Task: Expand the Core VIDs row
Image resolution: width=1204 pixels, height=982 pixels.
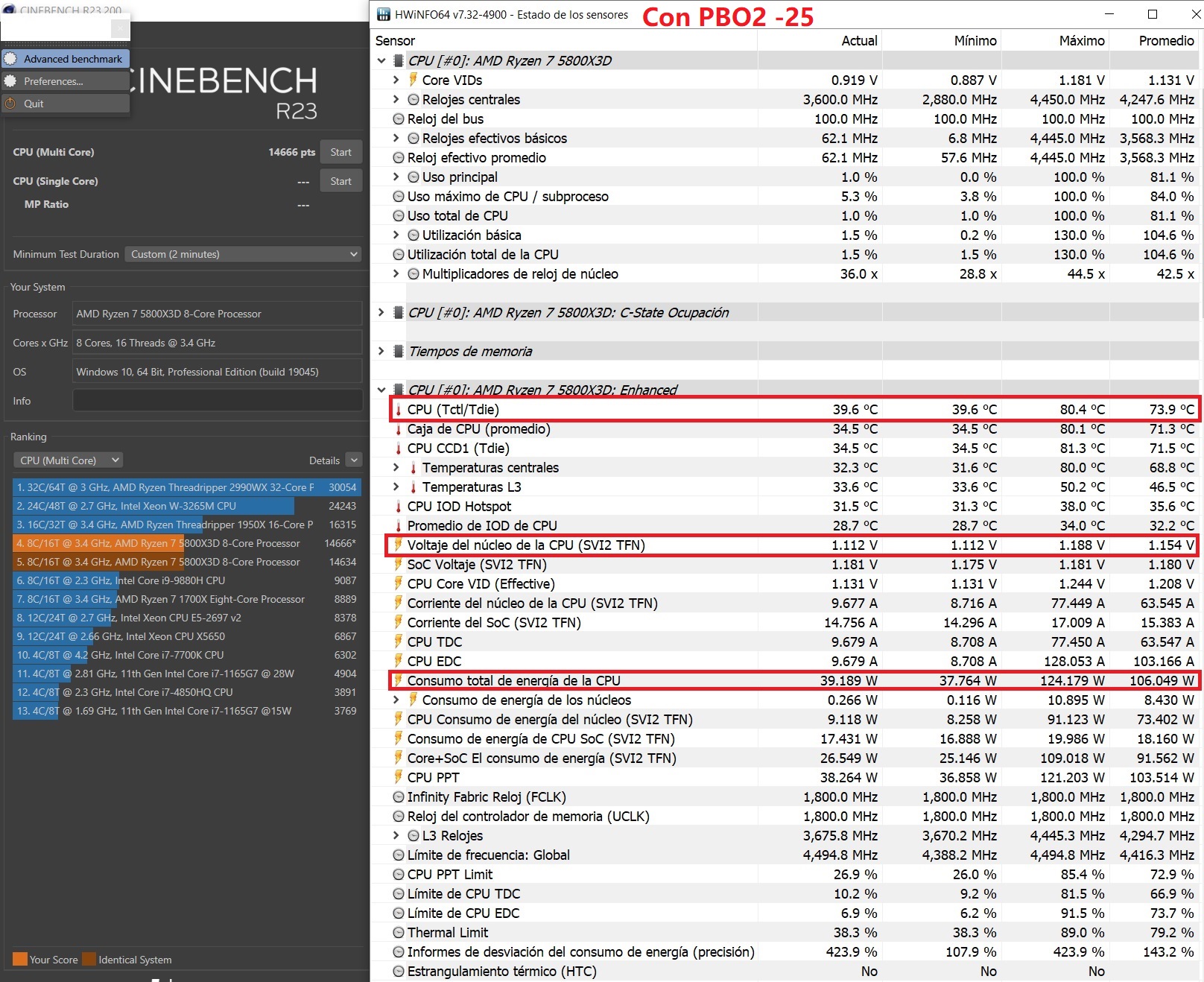Action: [396, 80]
